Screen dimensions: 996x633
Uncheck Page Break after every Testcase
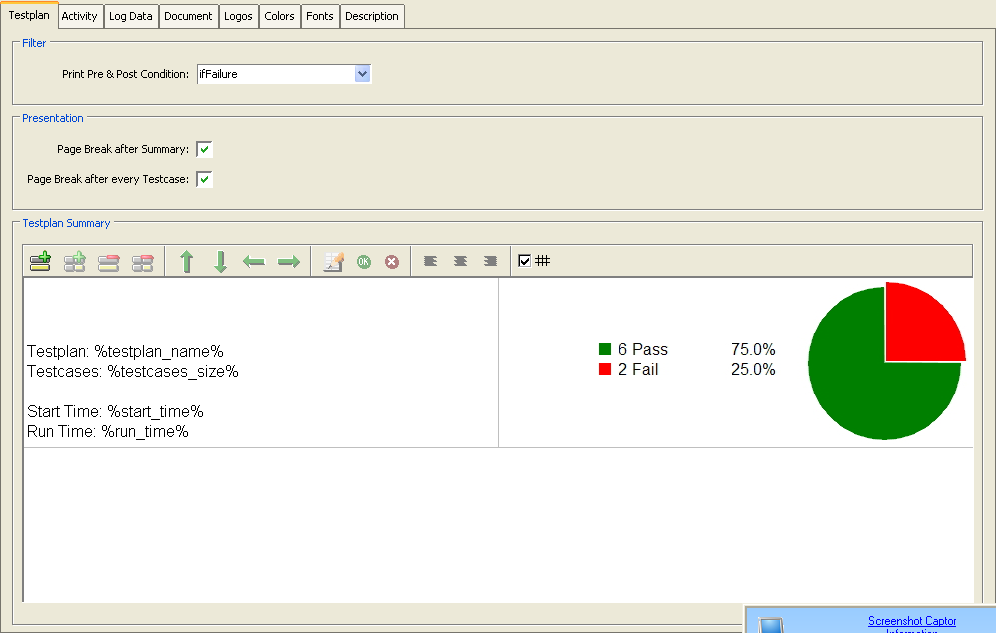pyautogui.click(x=204, y=180)
